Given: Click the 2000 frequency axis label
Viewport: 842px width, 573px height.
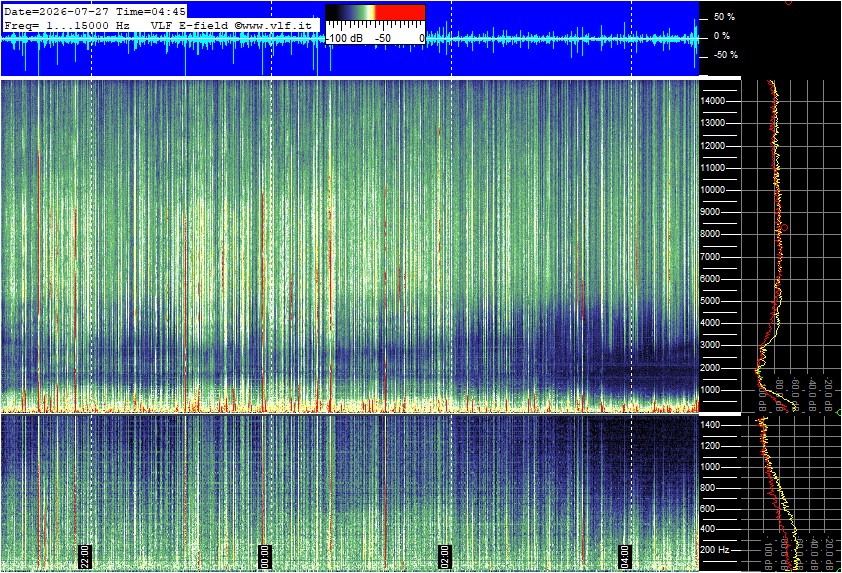Looking at the screenshot, I should click(711, 368).
